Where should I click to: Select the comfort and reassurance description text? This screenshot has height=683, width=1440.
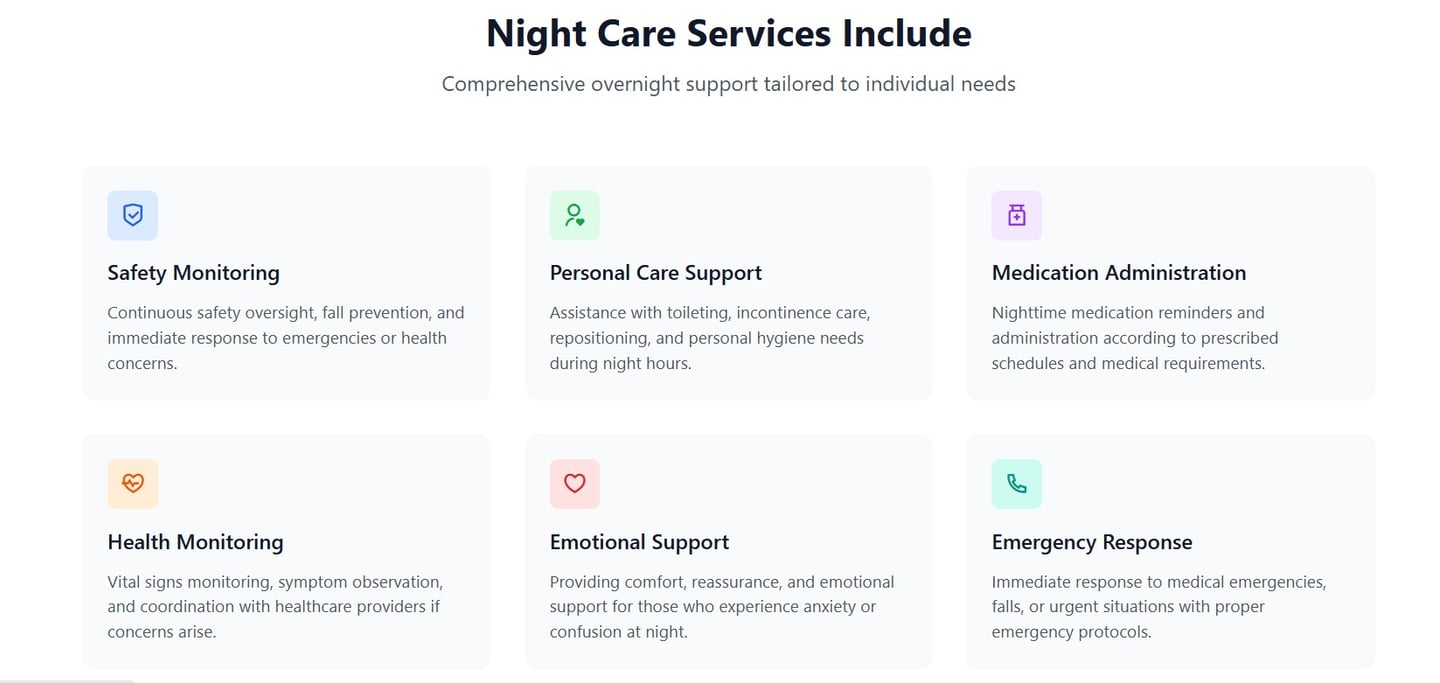tap(721, 606)
